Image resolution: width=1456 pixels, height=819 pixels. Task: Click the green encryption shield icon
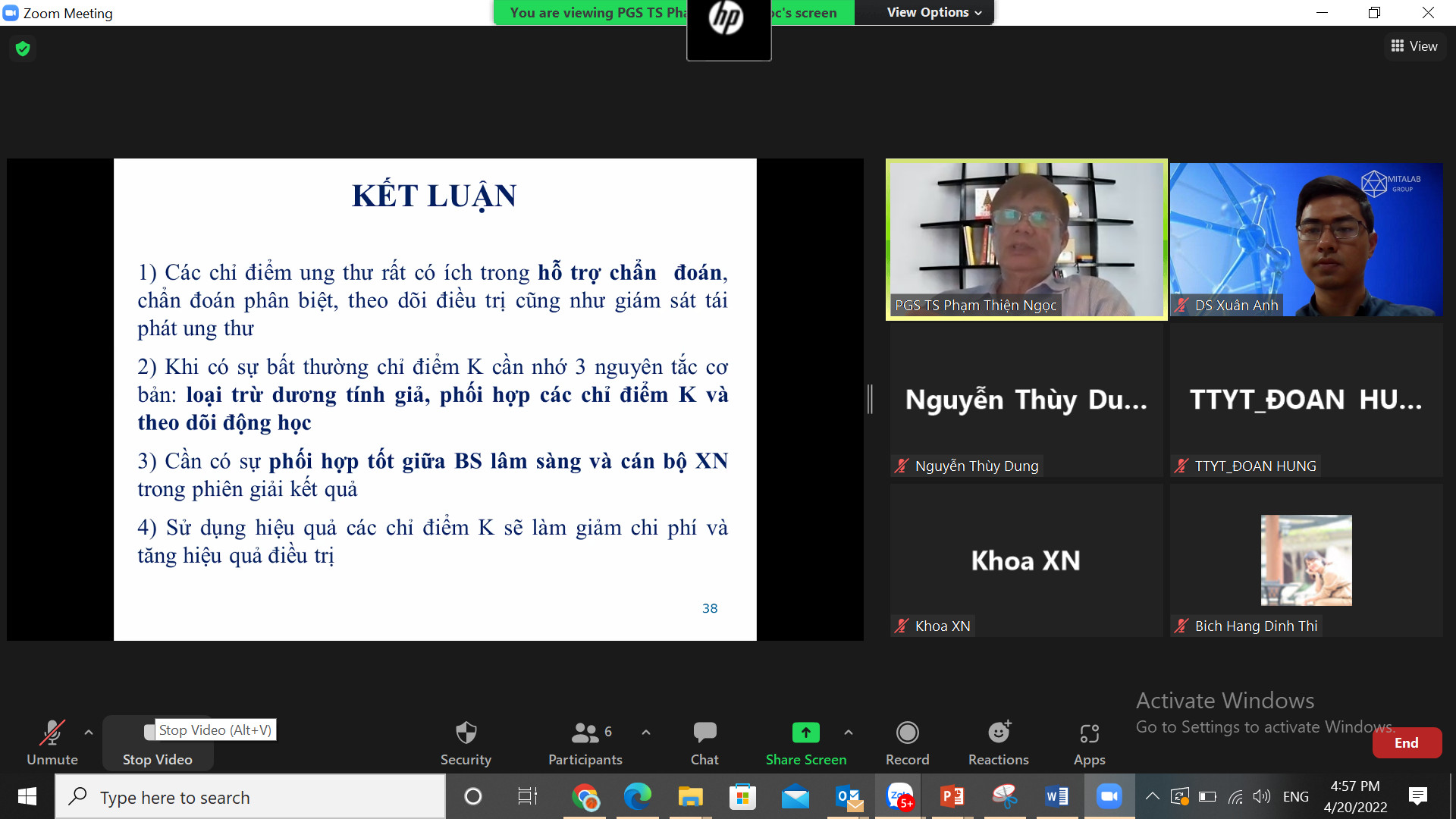coord(23,49)
